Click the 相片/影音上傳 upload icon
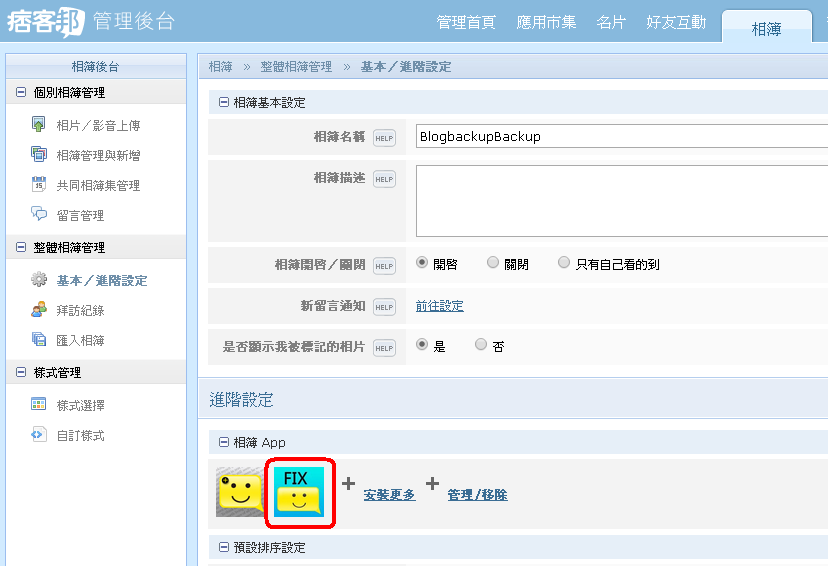This screenshot has width=828, height=566. coord(39,125)
